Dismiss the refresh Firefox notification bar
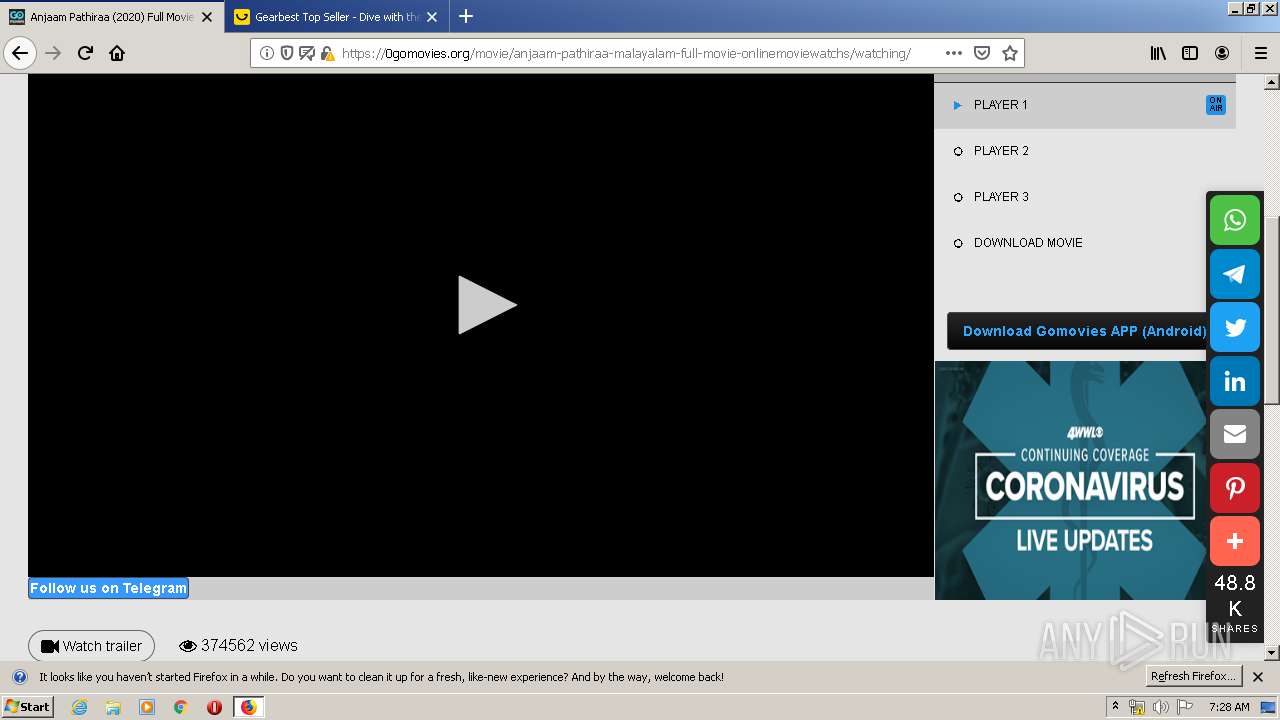This screenshot has width=1280, height=720. click(x=1258, y=677)
